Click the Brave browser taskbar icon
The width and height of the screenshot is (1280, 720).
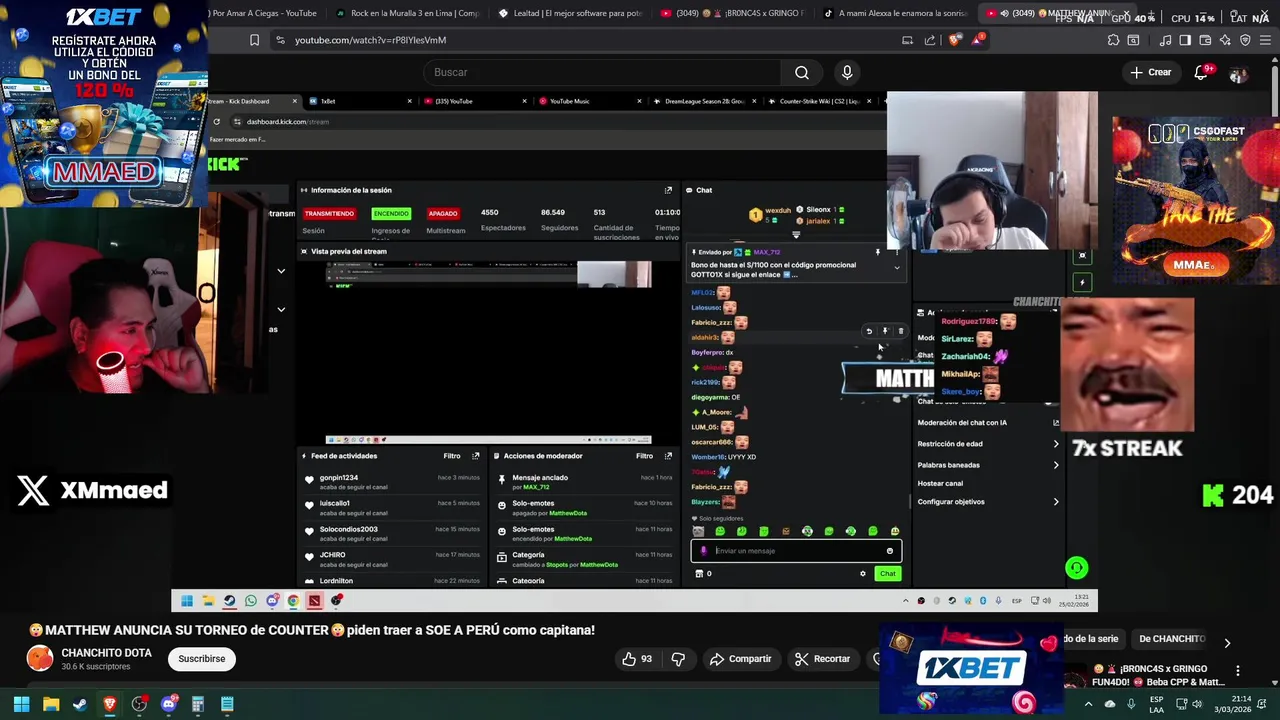coord(110,705)
